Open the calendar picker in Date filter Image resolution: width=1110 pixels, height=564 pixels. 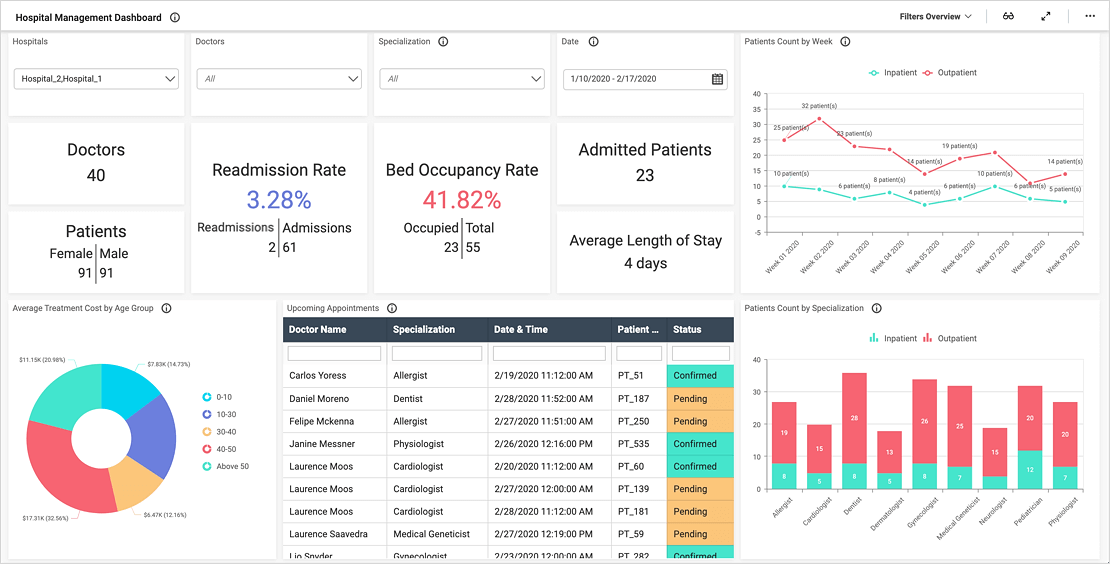717,79
